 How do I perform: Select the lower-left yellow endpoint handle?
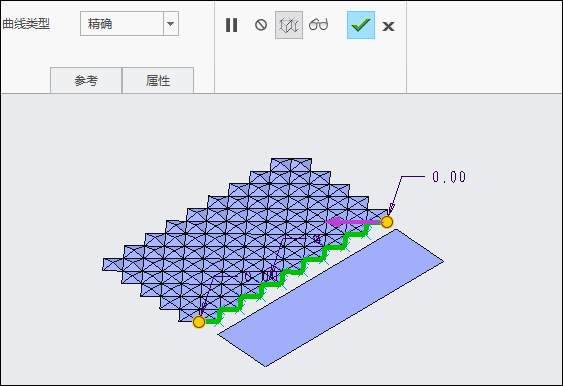pos(199,322)
